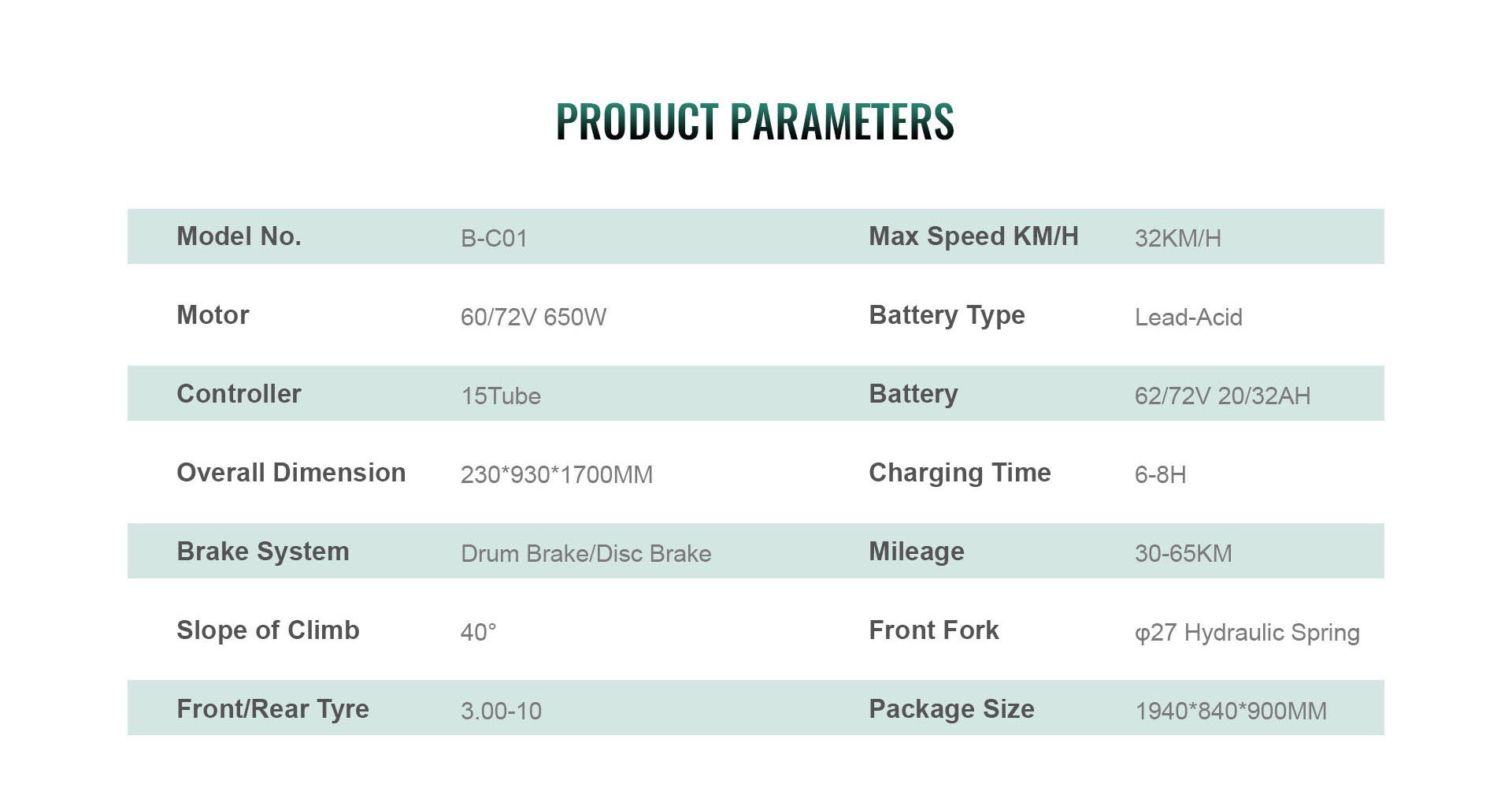Select the 3.00-10 tyre value
The width and height of the screenshot is (1512, 810).
click(x=501, y=711)
